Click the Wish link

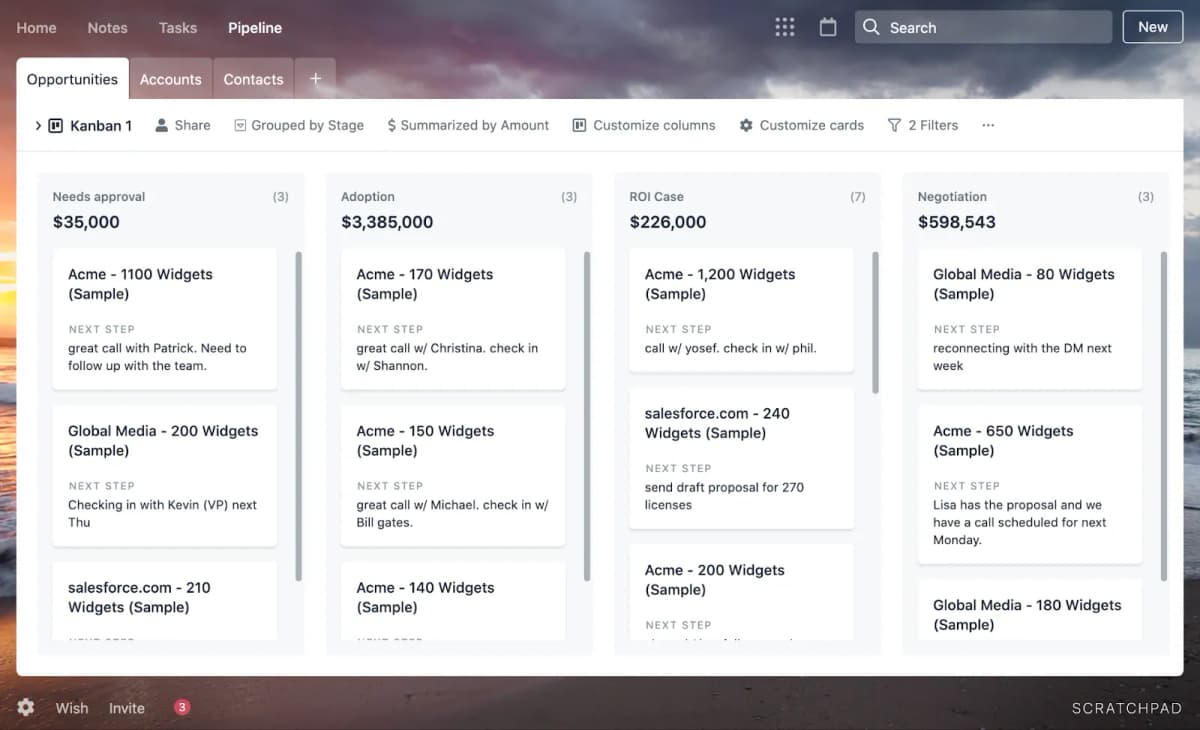coord(72,707)
